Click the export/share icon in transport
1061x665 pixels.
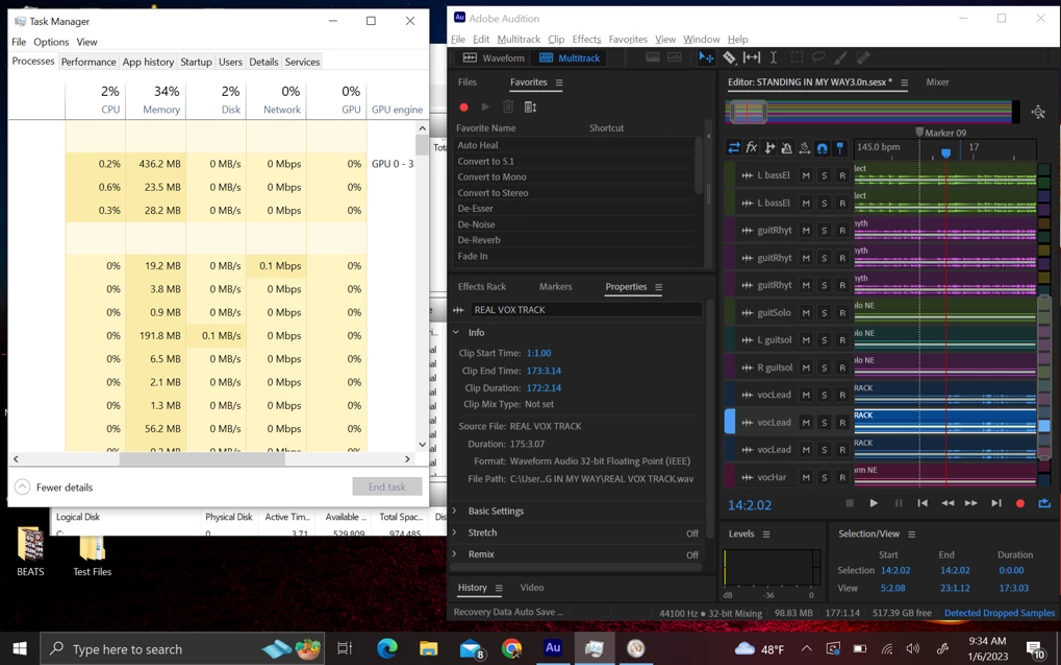(x=1045, y=503)
